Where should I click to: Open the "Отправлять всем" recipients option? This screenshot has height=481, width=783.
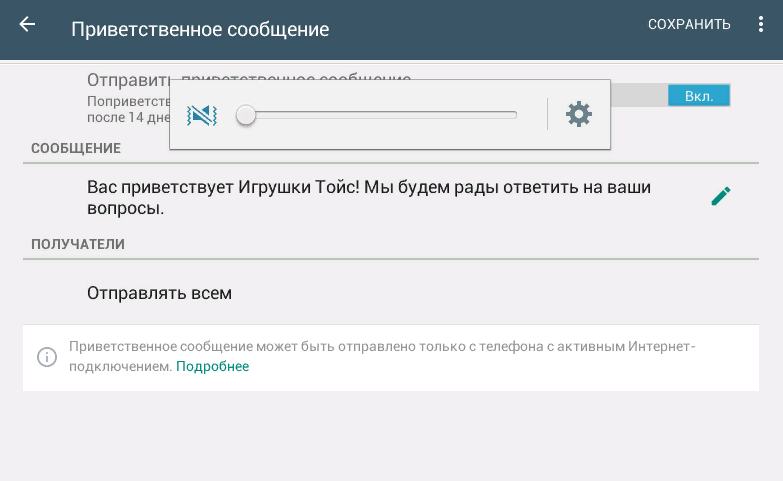[159, 293]
